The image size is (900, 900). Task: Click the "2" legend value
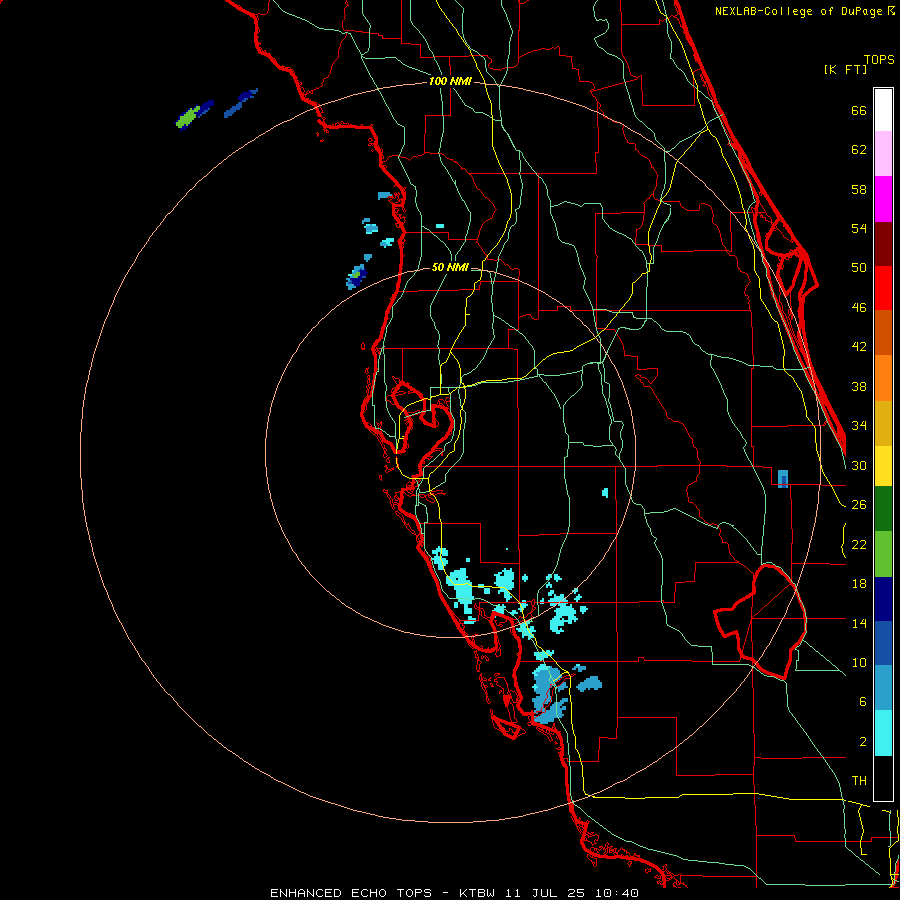863,742
